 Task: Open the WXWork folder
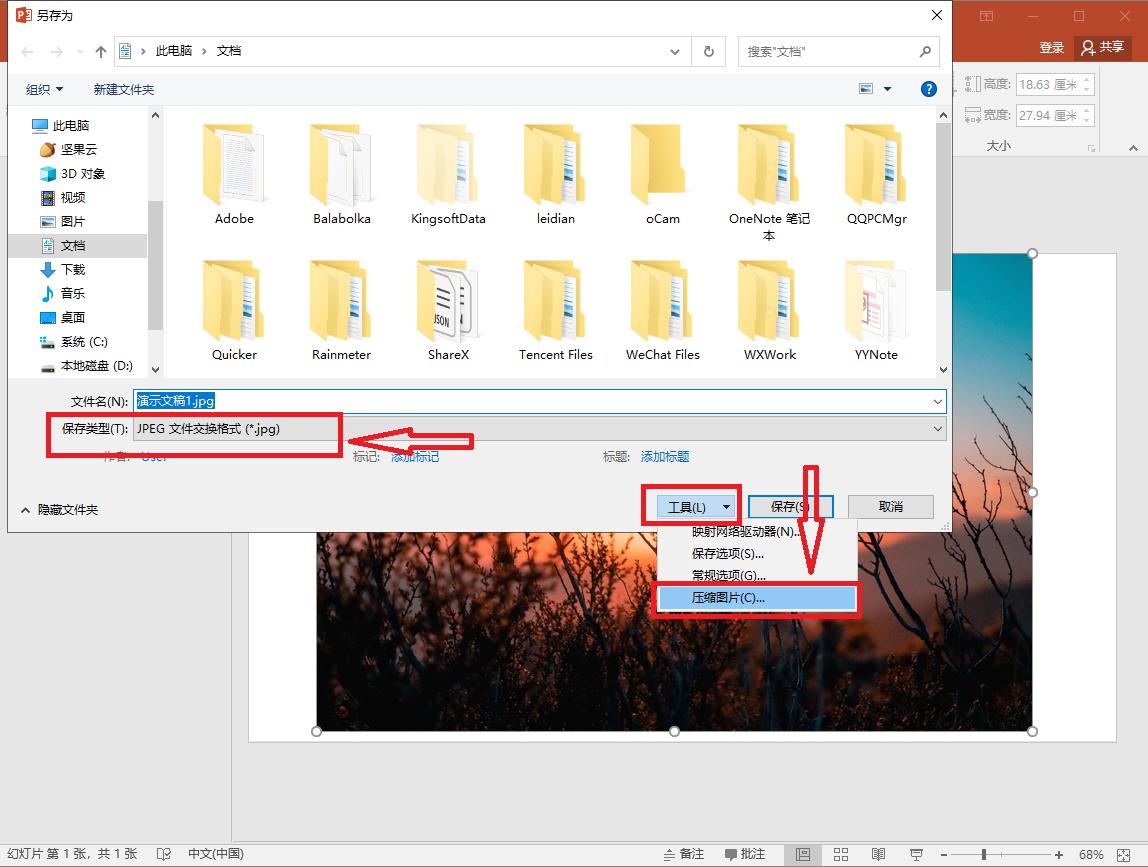tap(769, 310)
